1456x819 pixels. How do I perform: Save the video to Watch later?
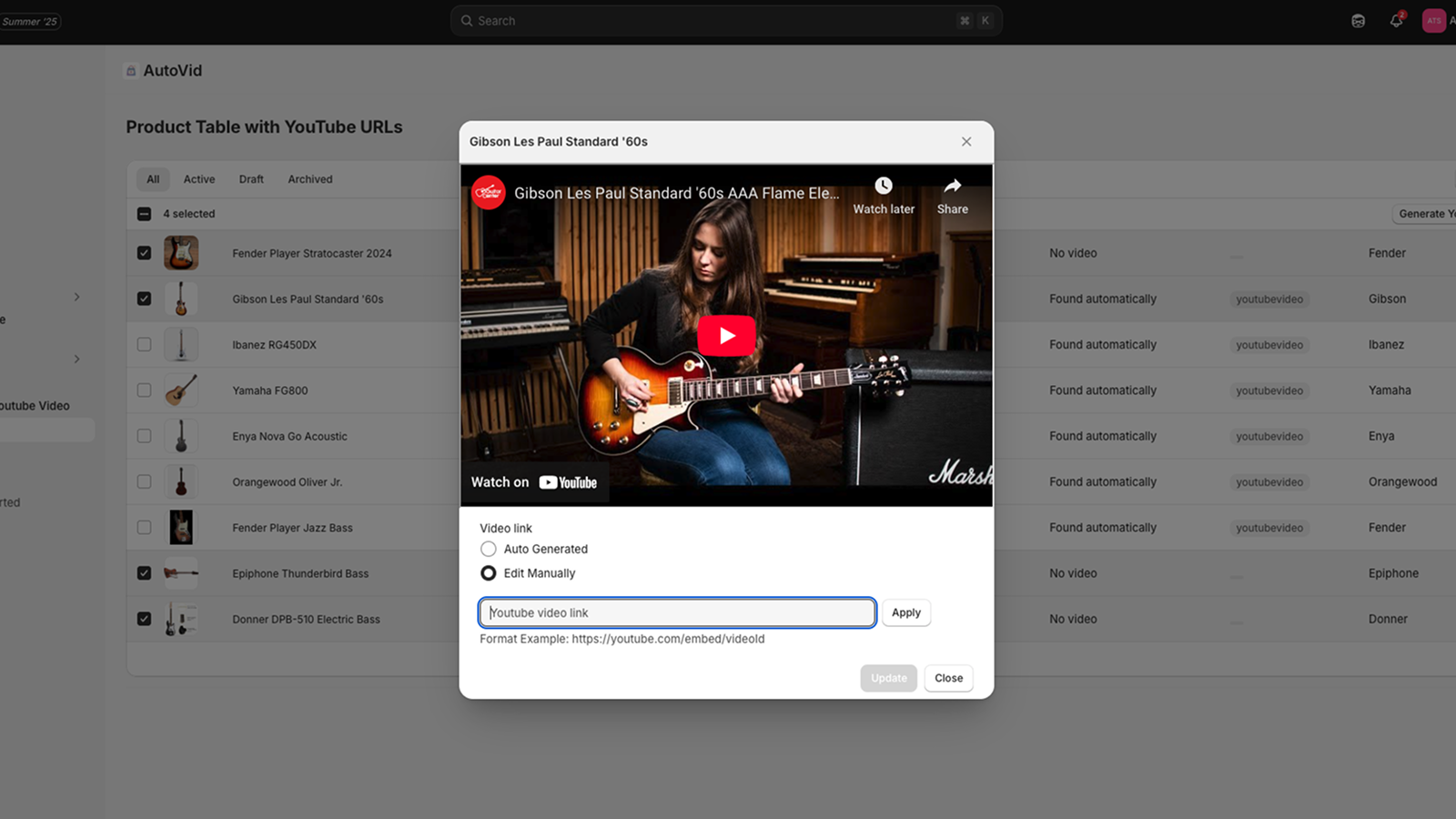pyautogui.click(x=883, y=193)
